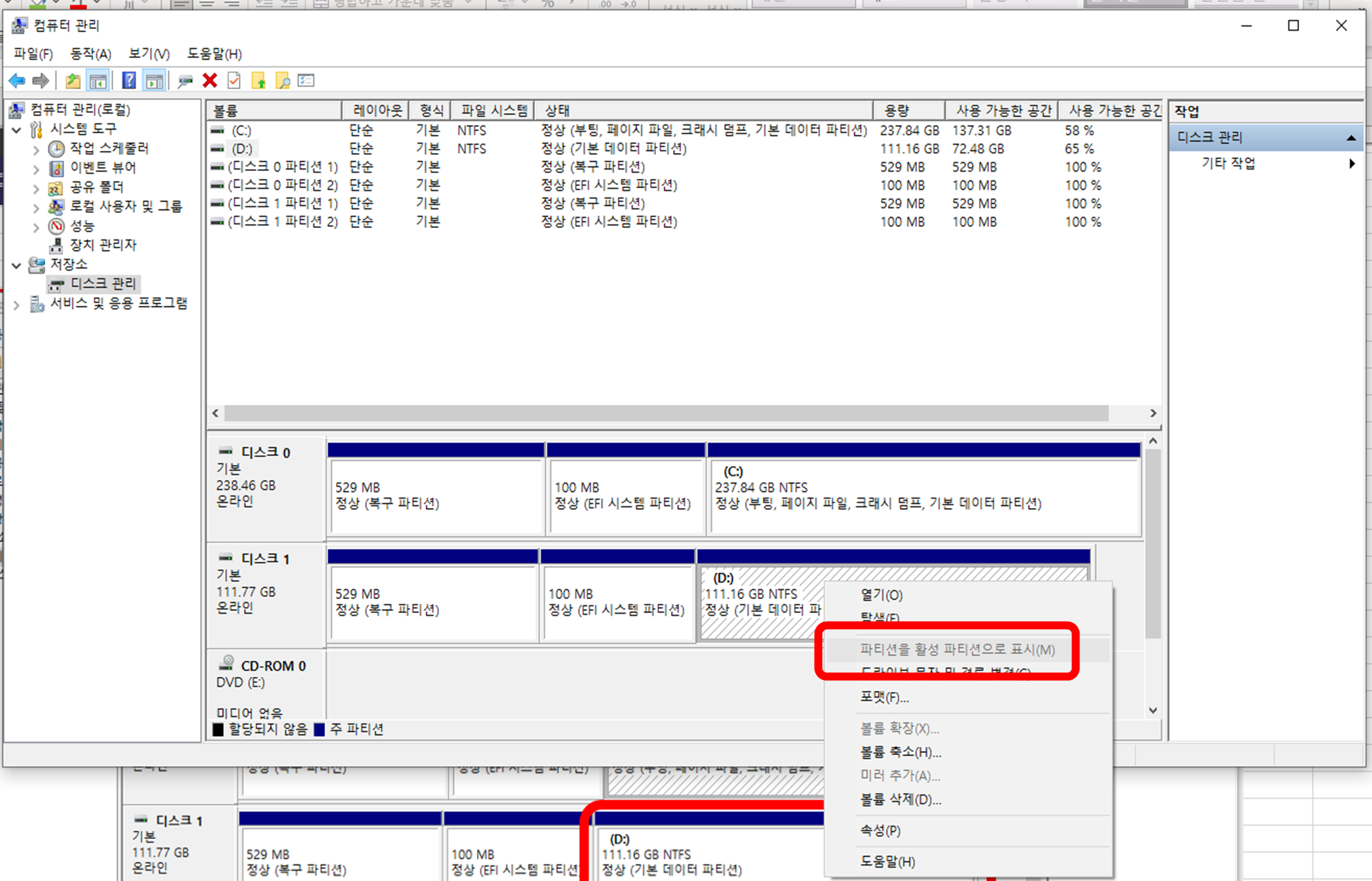Image resolution: width=1372 pixels, height=881 pixels.
Task: Open the 동작(A) menu
Action: pos(90,54)
